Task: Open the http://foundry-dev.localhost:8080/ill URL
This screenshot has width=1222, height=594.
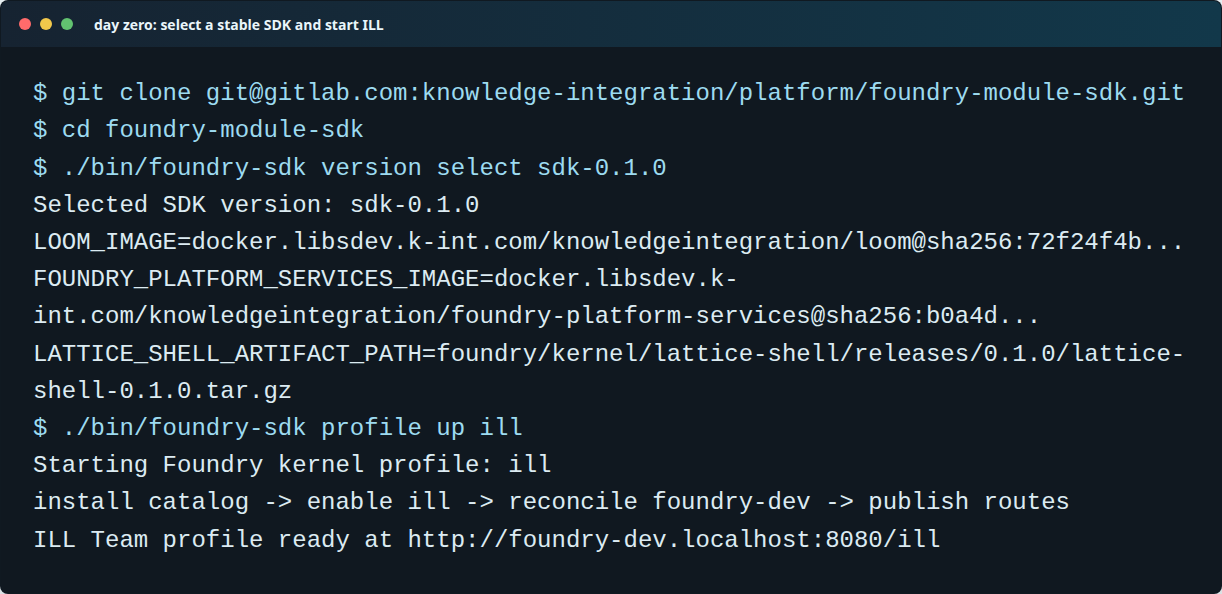Action: click(x=674, y=540)
